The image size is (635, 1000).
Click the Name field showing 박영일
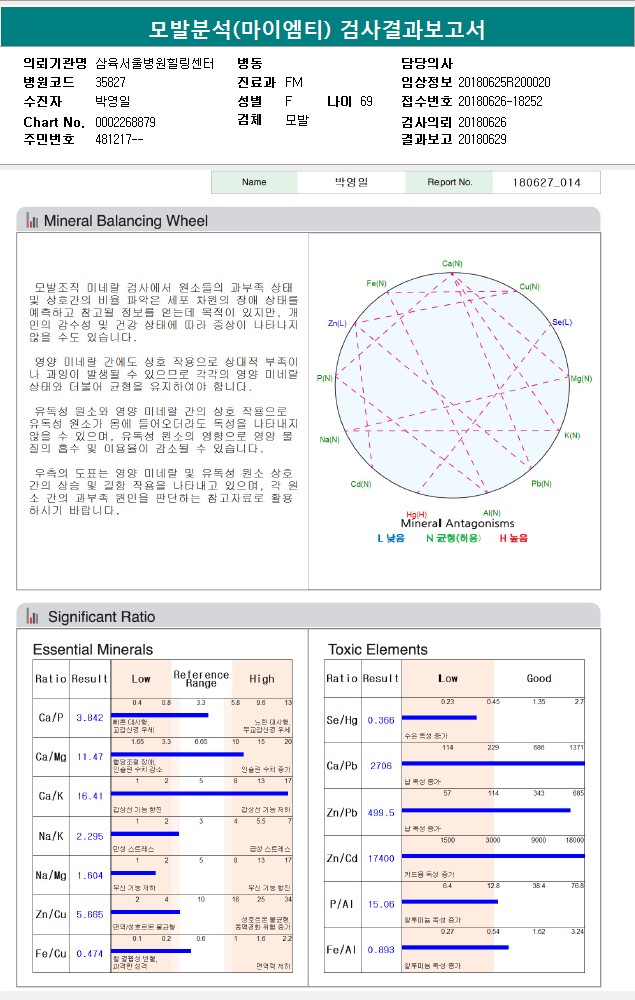pos(351,182)
